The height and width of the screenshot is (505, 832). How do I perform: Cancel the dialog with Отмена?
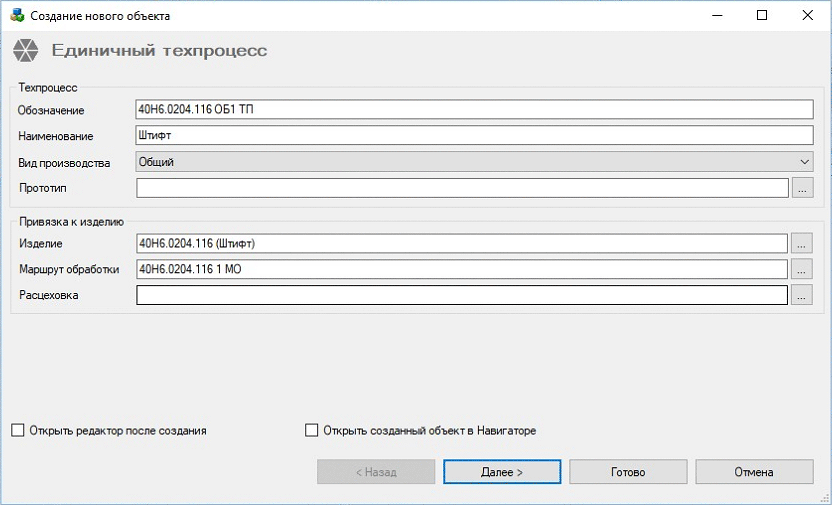pos(754,472)
